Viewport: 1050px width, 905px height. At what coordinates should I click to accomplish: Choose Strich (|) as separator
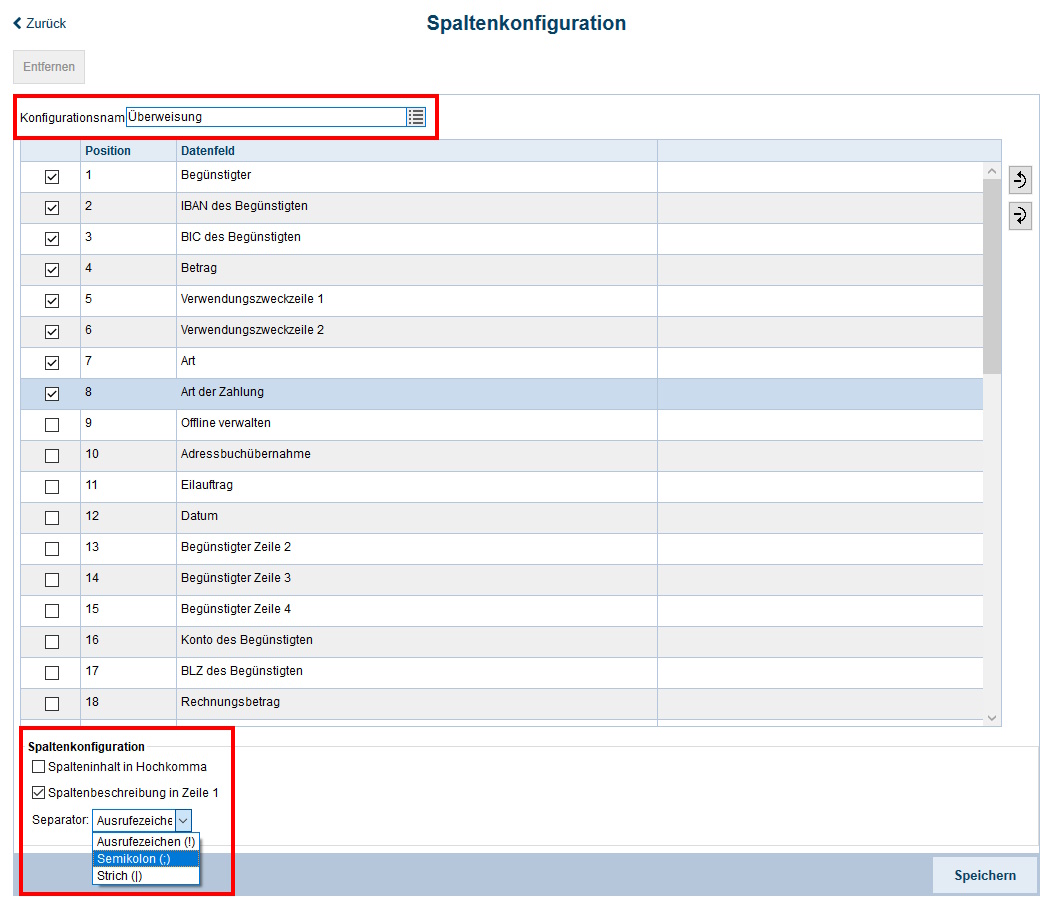click(x=120, y=876)
